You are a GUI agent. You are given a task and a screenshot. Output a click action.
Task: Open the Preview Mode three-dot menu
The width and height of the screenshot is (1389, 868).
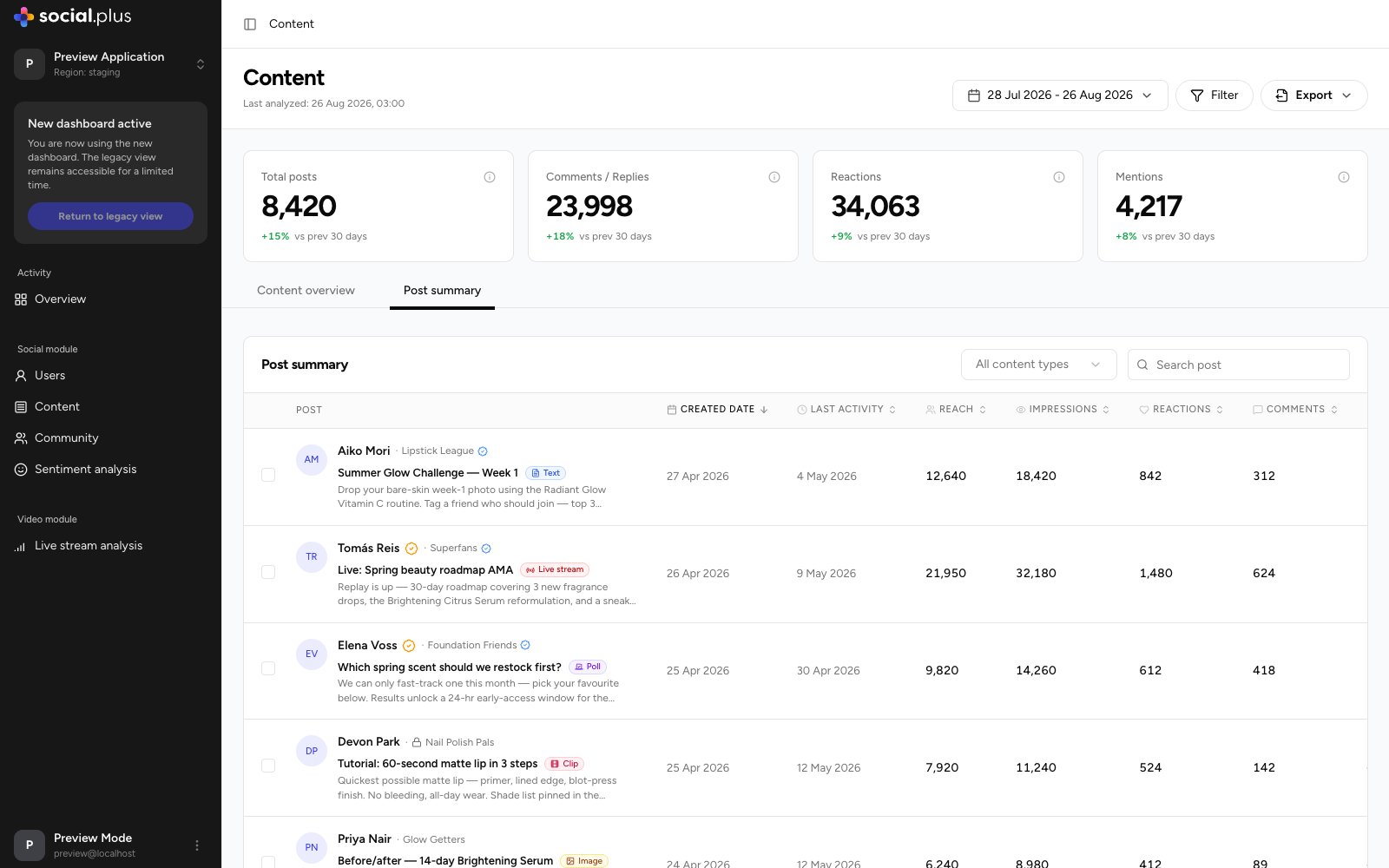click(x=197, y=845)
